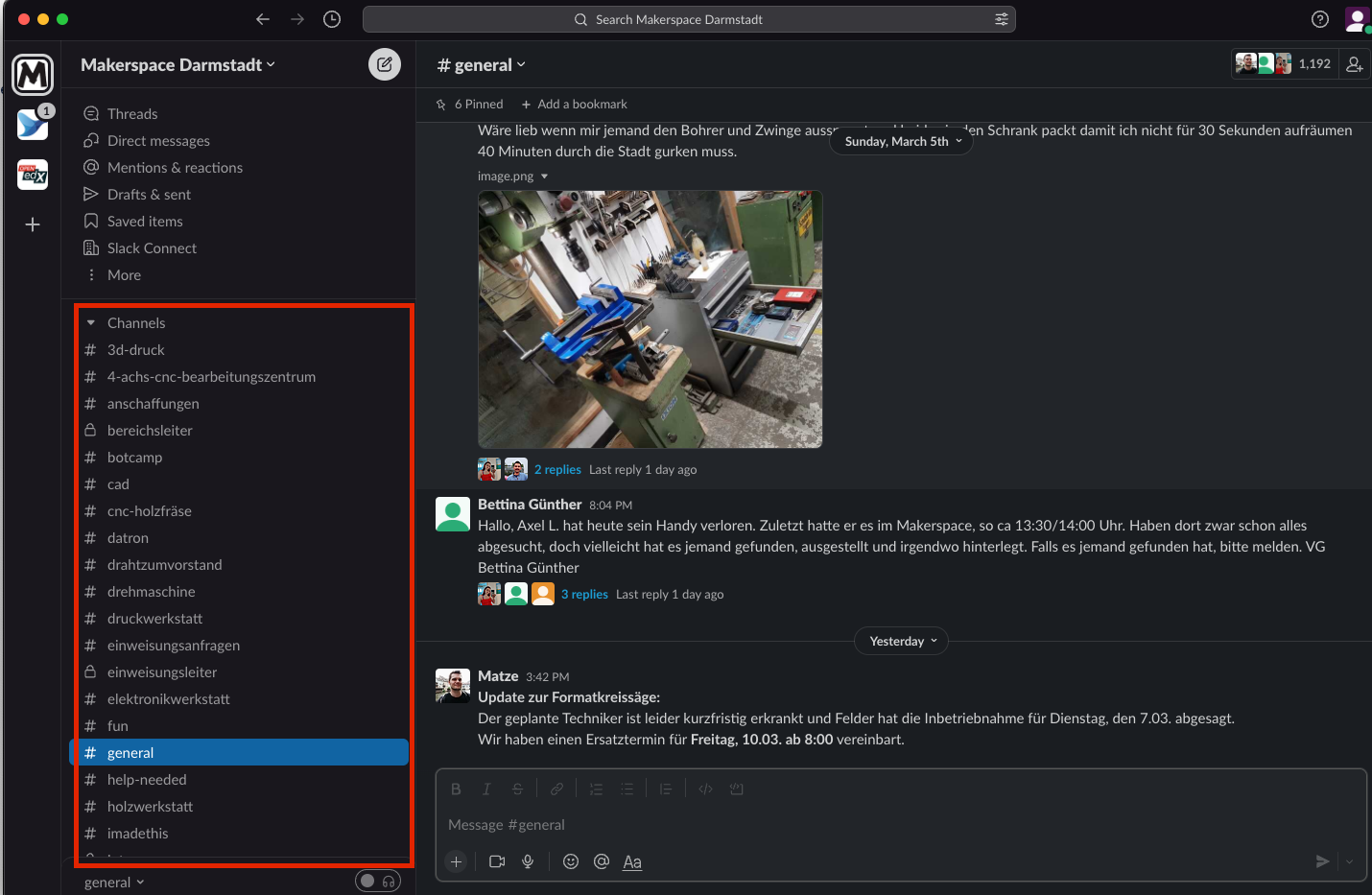
Task: Collapse the Channels section
Action: pyautogui.click(x=91, y=323)
